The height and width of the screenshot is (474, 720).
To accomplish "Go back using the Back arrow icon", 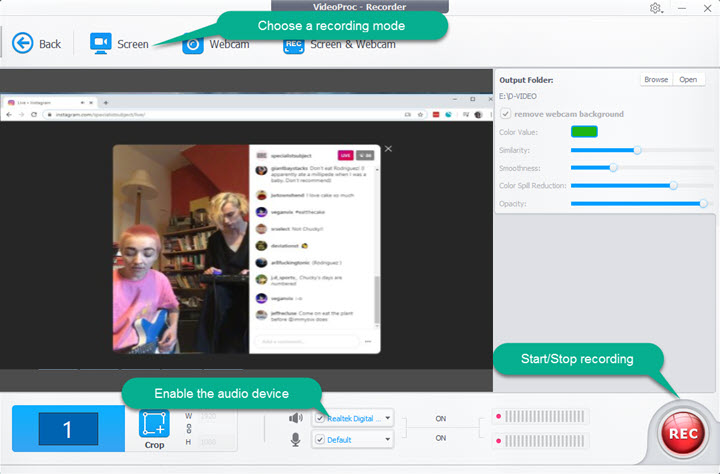I will pos(22,44).
